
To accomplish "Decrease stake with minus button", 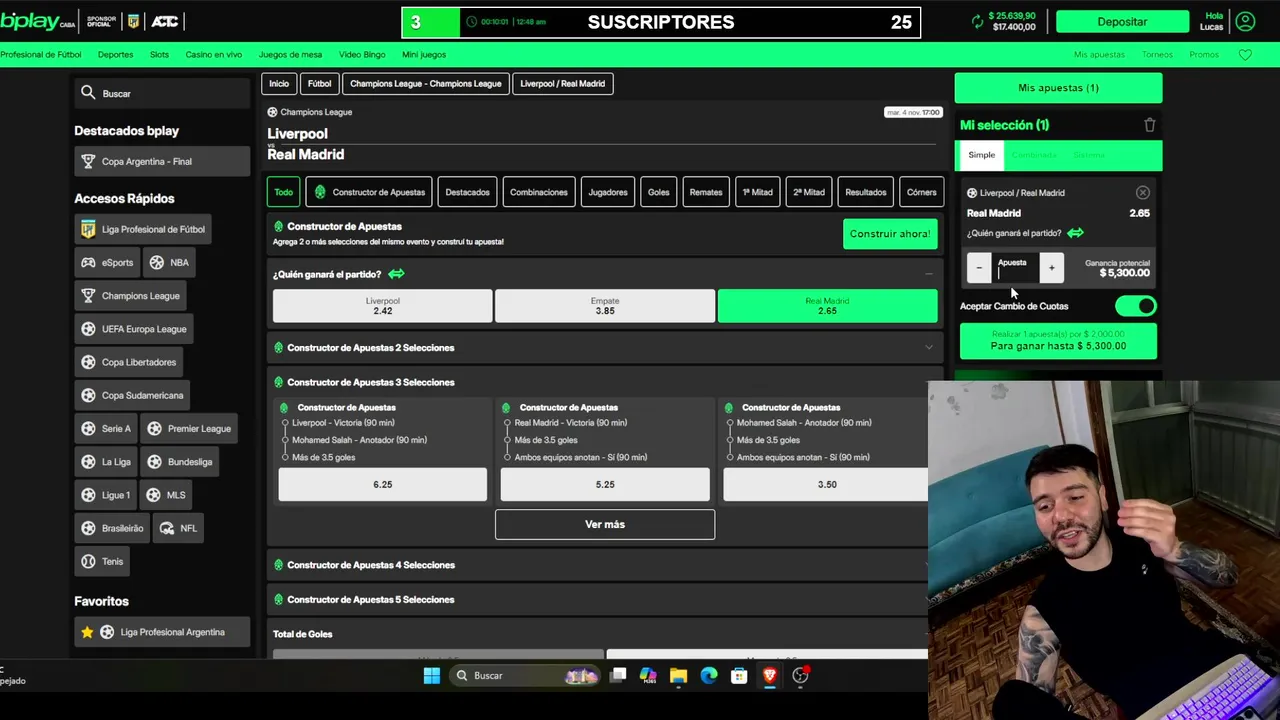I will point(979,268).
